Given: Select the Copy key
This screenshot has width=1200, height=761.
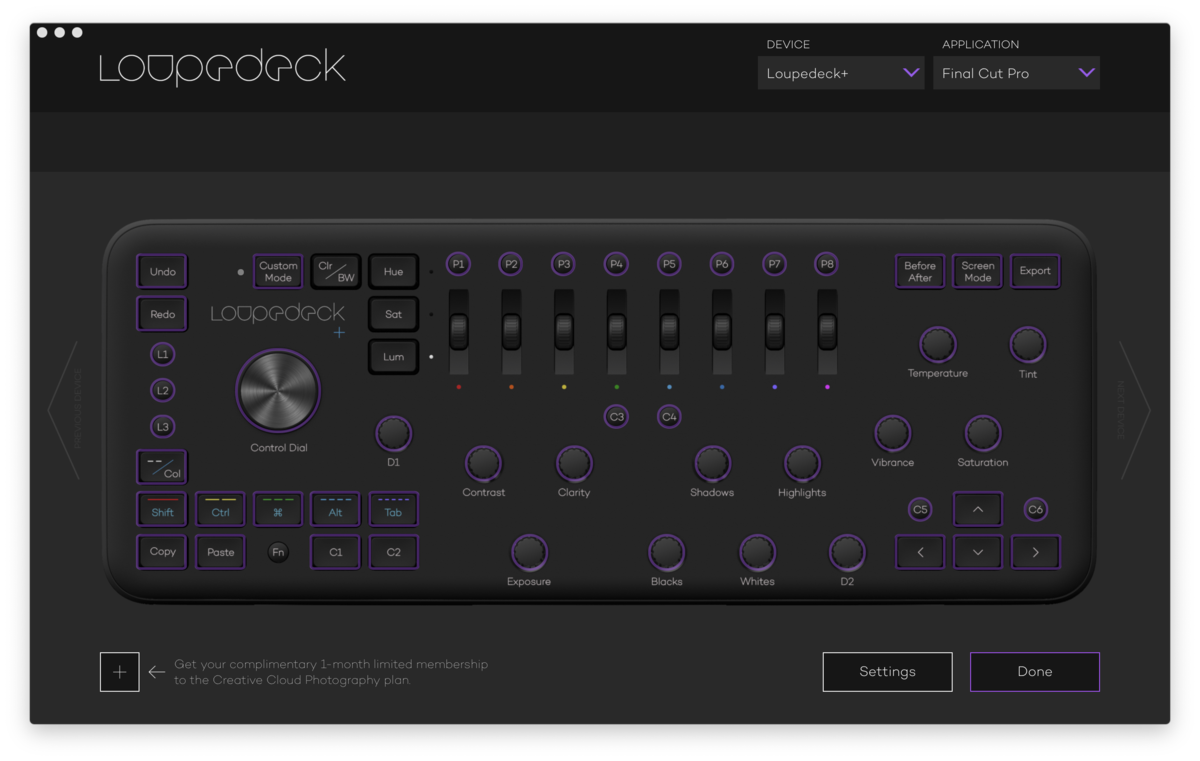Looking at the screenshot, I should point(162,552).
